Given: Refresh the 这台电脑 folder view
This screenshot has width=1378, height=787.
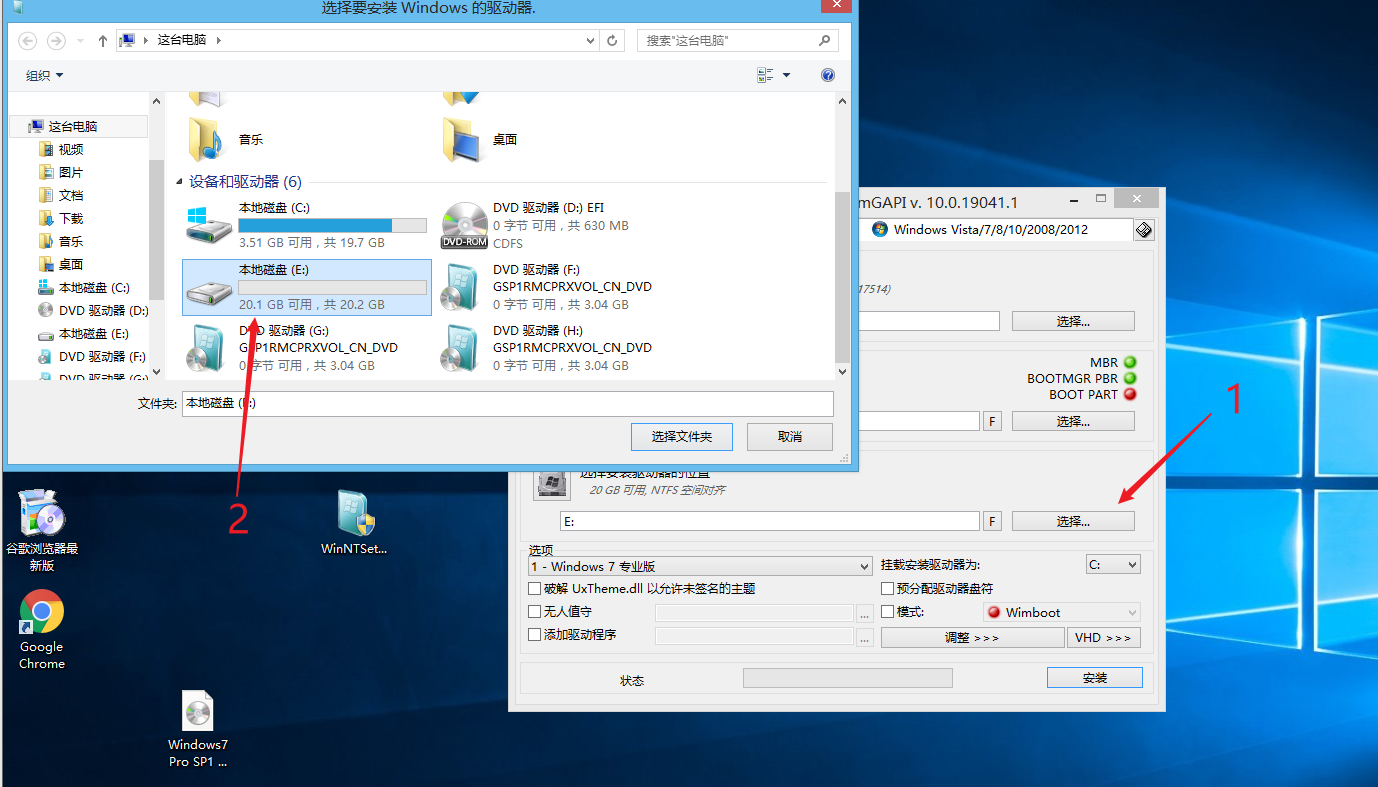Looking at the screenshot, I should point(613,41).
